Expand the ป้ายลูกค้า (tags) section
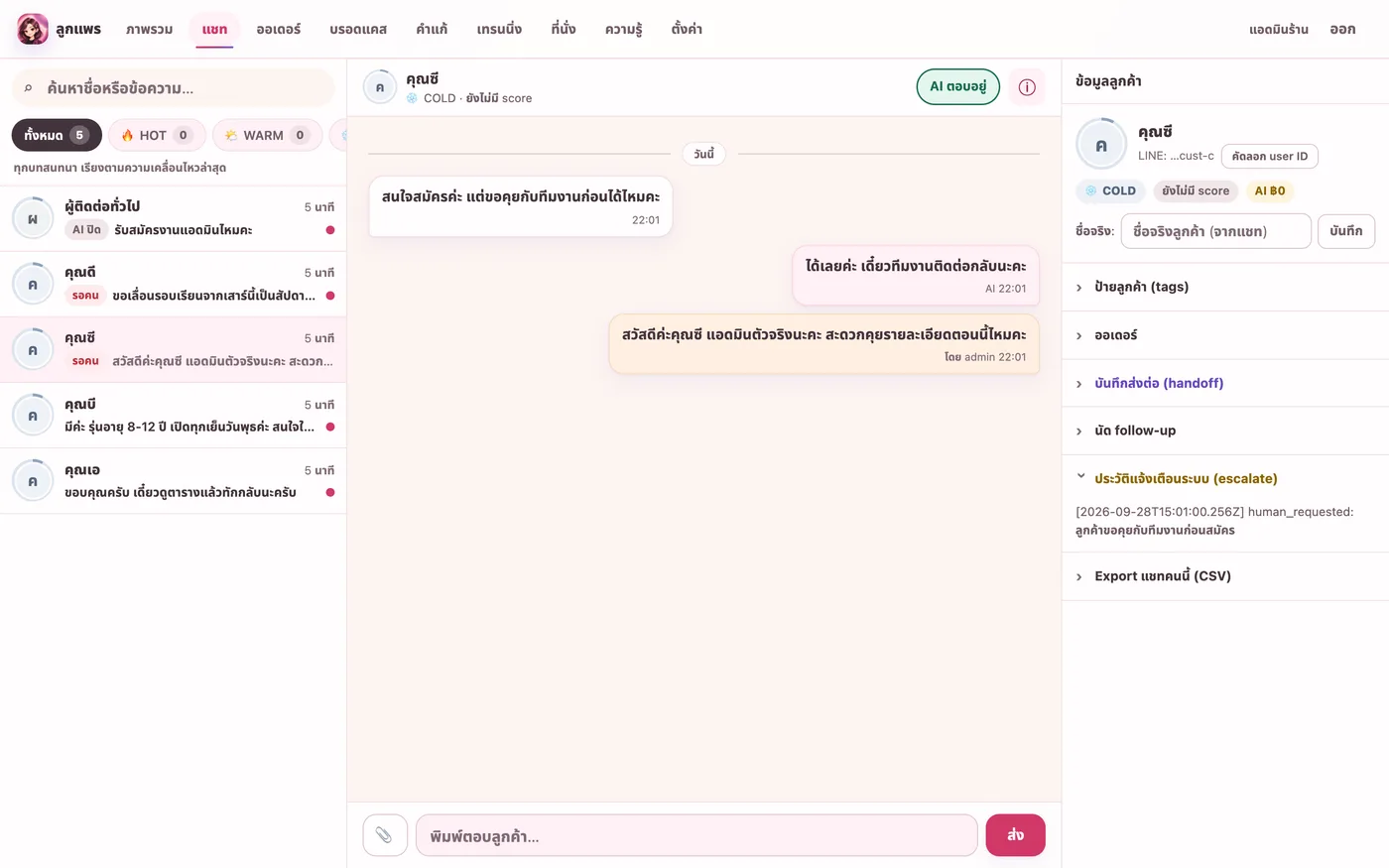This screenshot has width=1389, height=868. 1225,287
